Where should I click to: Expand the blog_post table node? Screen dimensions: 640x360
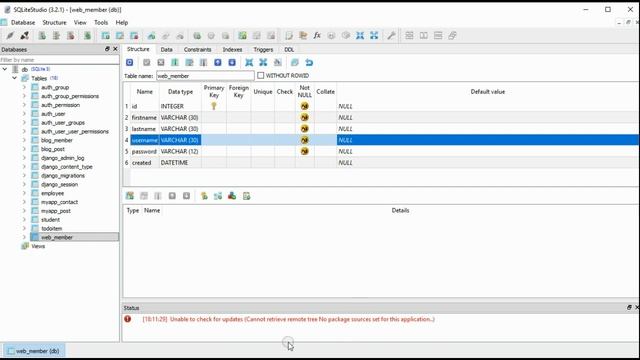[24, 149]
